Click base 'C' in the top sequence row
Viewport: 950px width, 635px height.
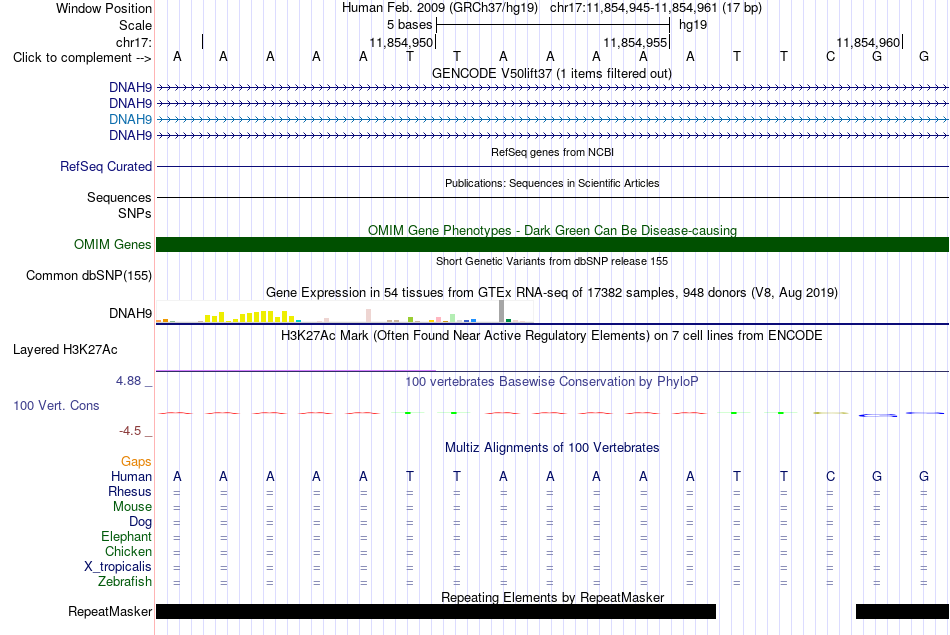(x=830, y=56)
